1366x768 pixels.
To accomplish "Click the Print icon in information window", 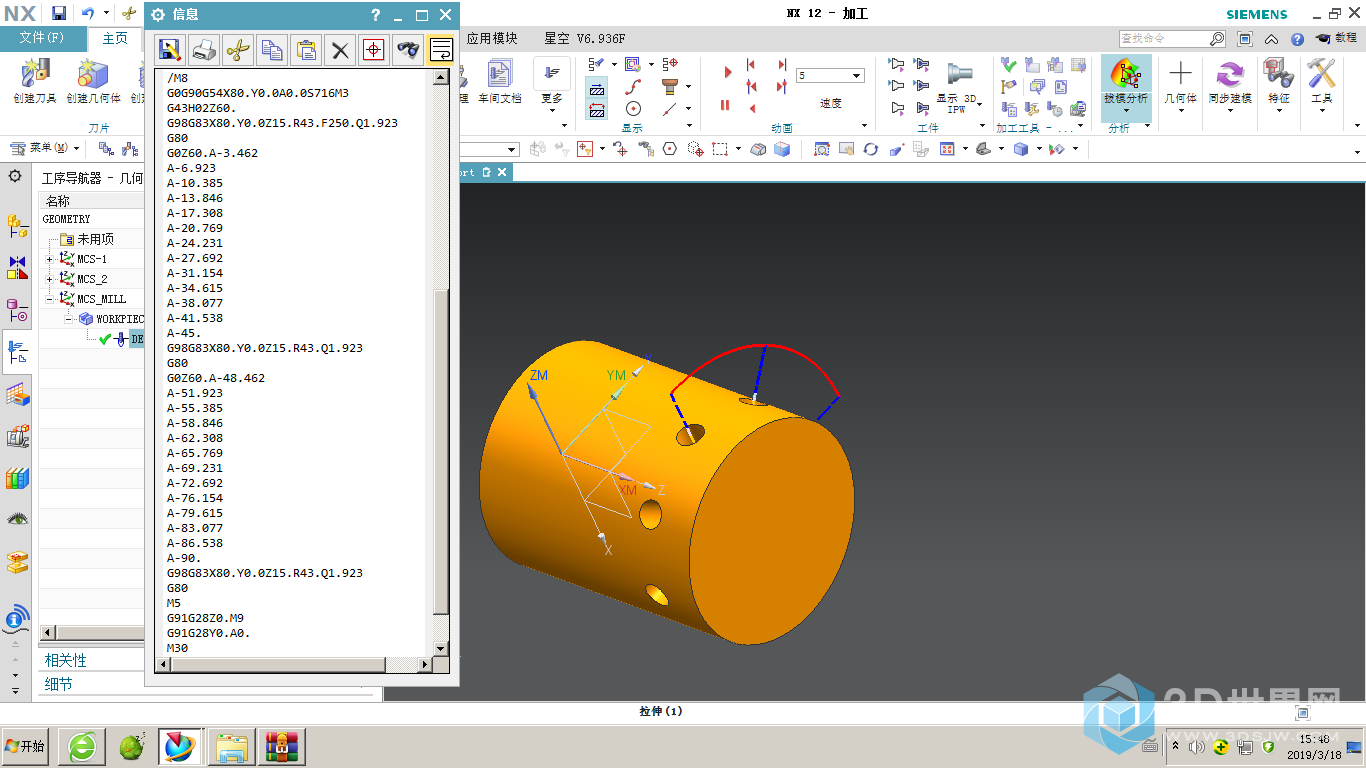I will click(204, 49).
